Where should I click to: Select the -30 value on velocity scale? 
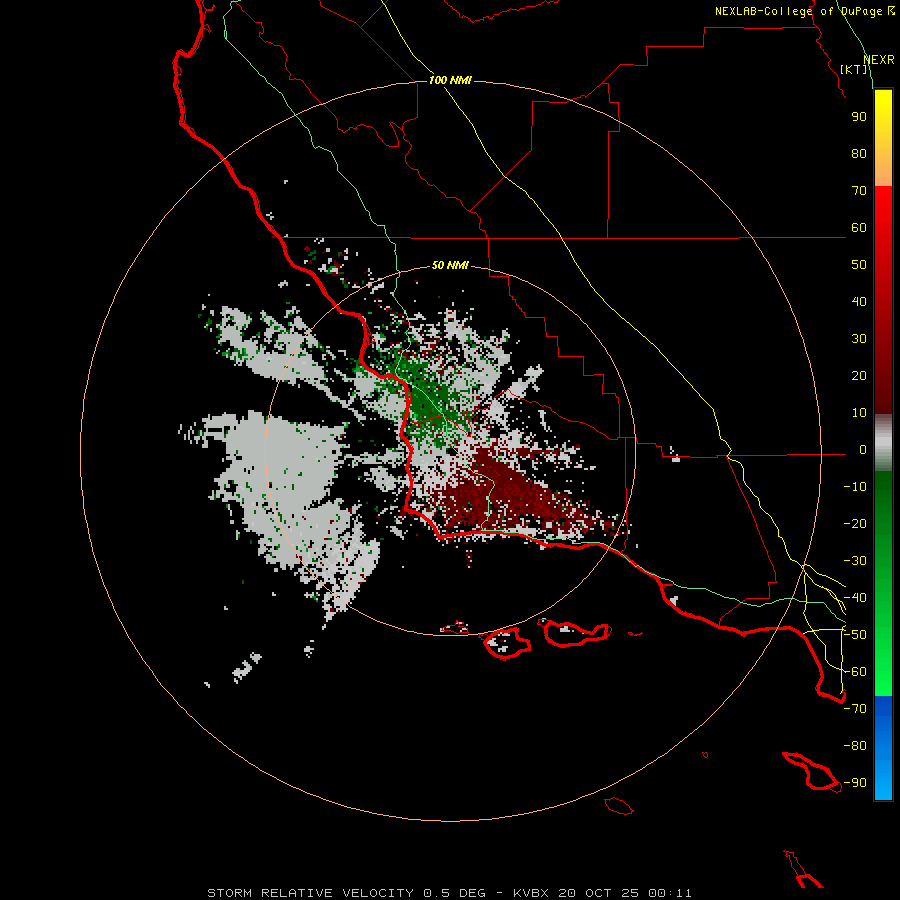[855, 561]
